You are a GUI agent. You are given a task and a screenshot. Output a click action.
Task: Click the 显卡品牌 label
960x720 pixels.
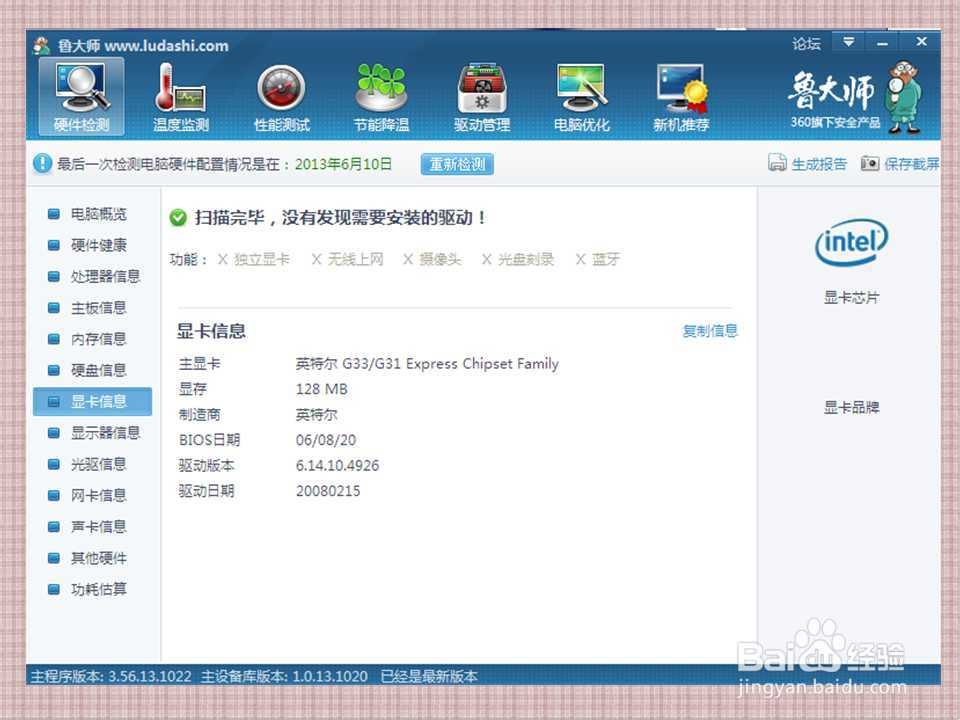click(851, 408)
